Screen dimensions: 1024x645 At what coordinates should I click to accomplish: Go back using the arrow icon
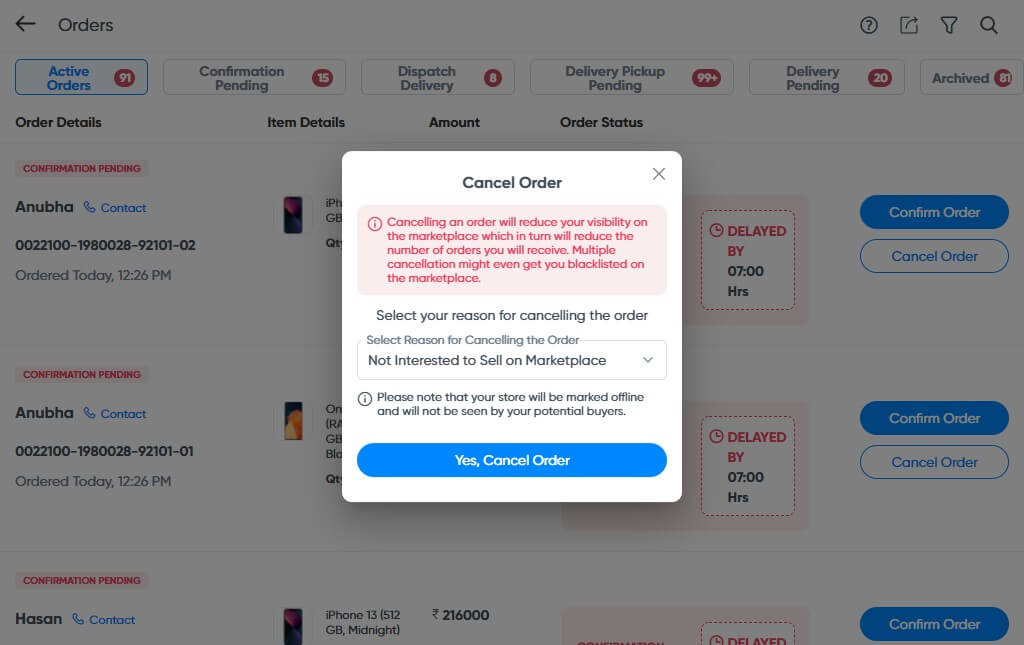click(25, 25)
